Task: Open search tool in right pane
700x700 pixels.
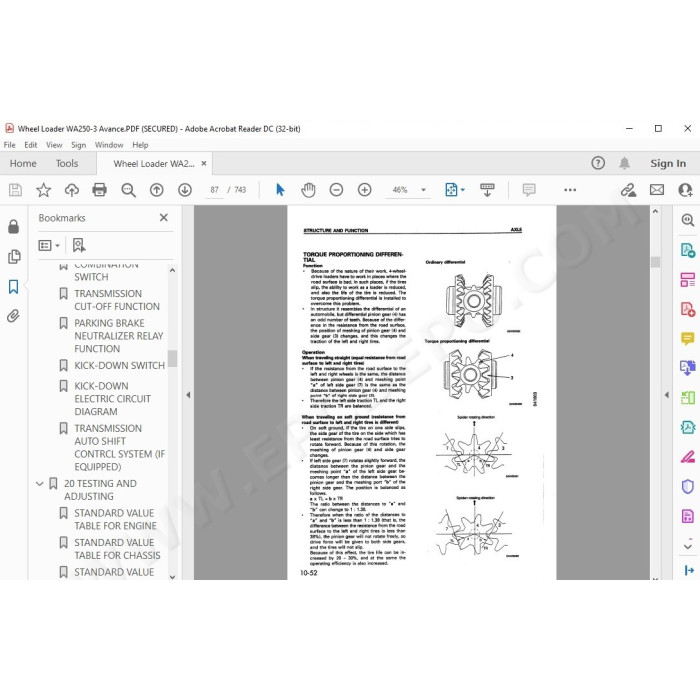Action: (x=688, y=220)
